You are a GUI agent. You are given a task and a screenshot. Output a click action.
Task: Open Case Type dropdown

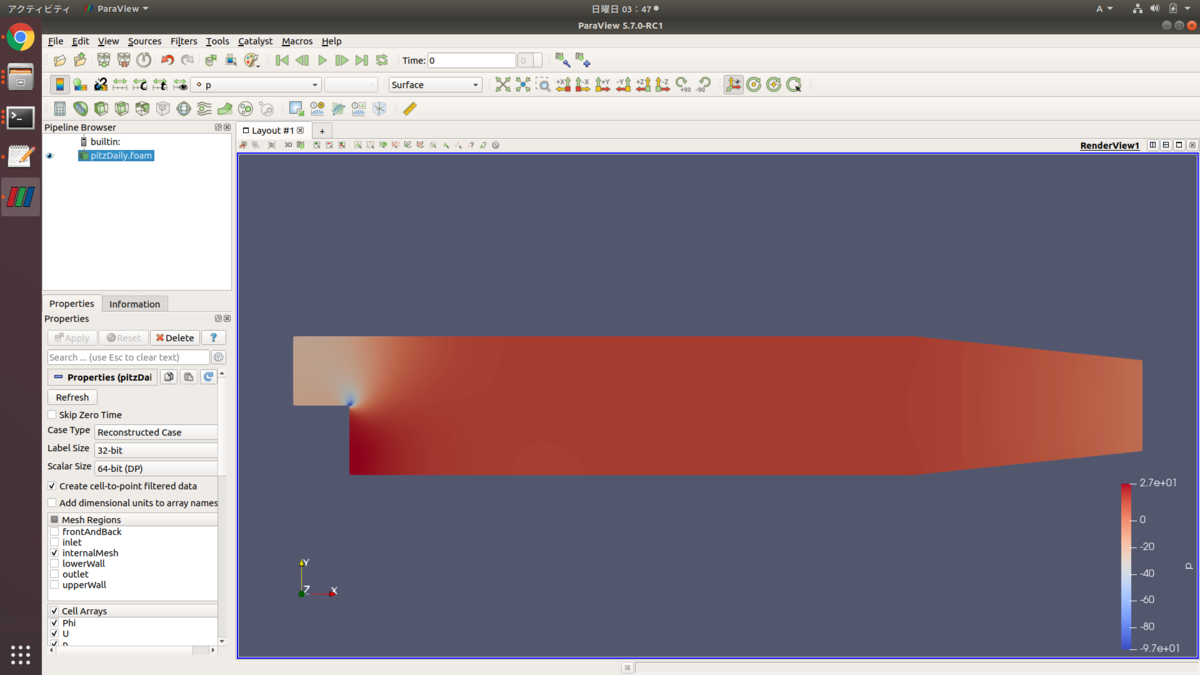tap(156, 432)
